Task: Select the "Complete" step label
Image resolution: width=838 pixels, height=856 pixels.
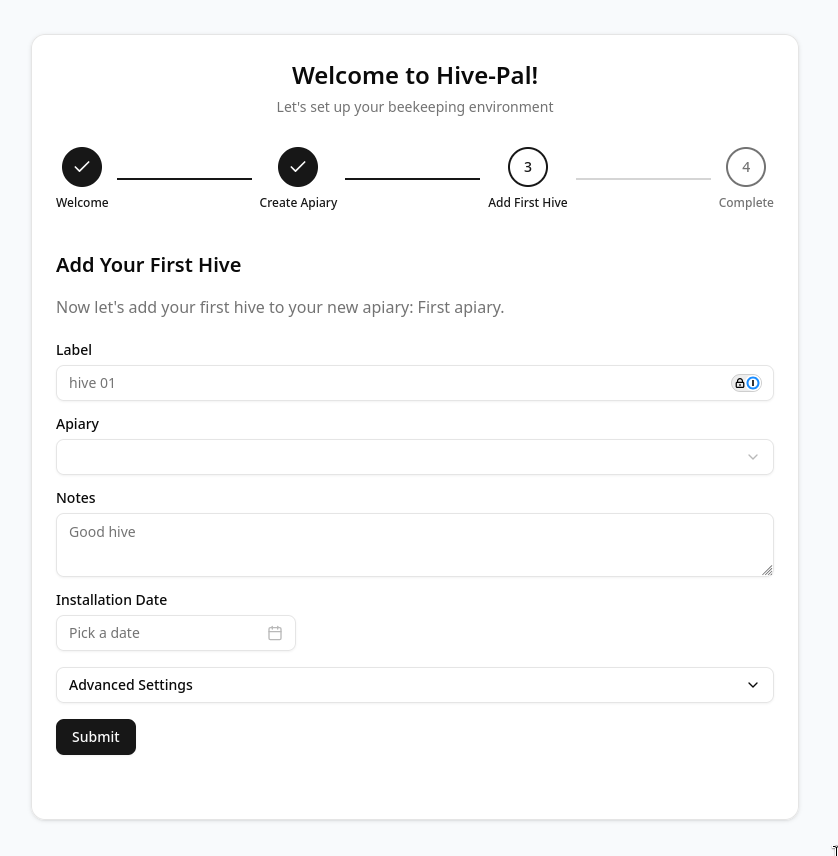Action: (746, 203)
